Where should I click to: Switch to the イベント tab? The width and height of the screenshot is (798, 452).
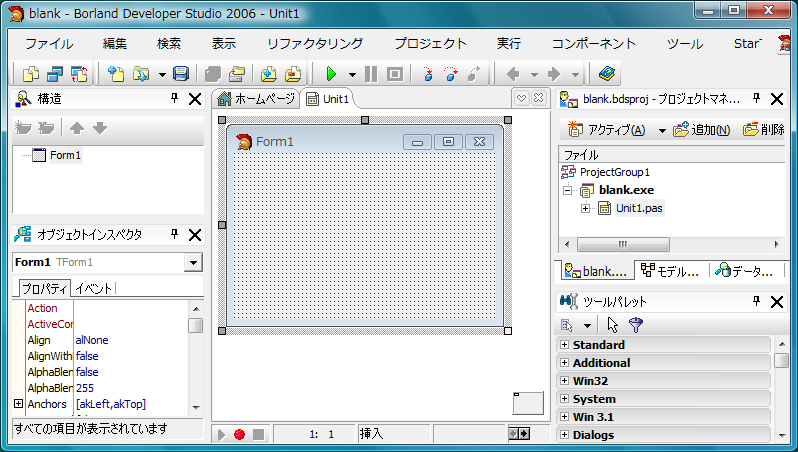[94, 289]
